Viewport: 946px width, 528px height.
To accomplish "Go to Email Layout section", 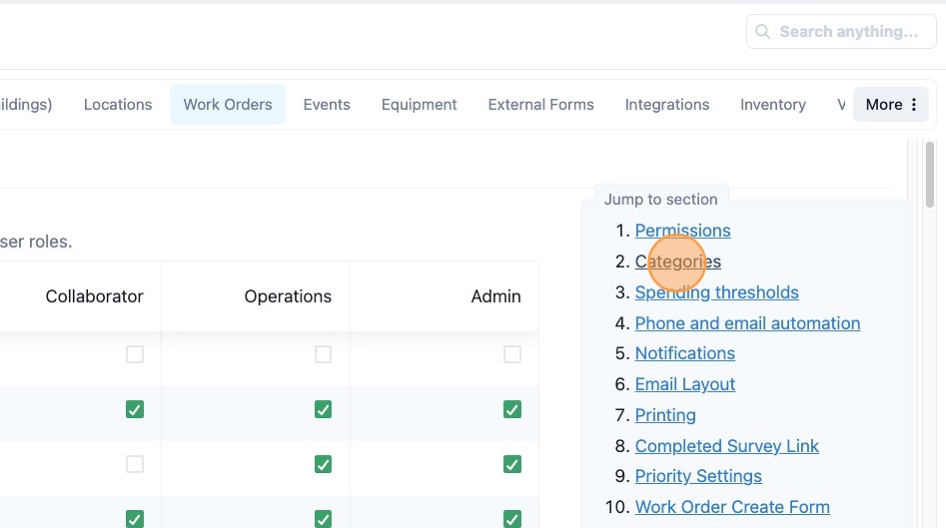I will [685, 384].
